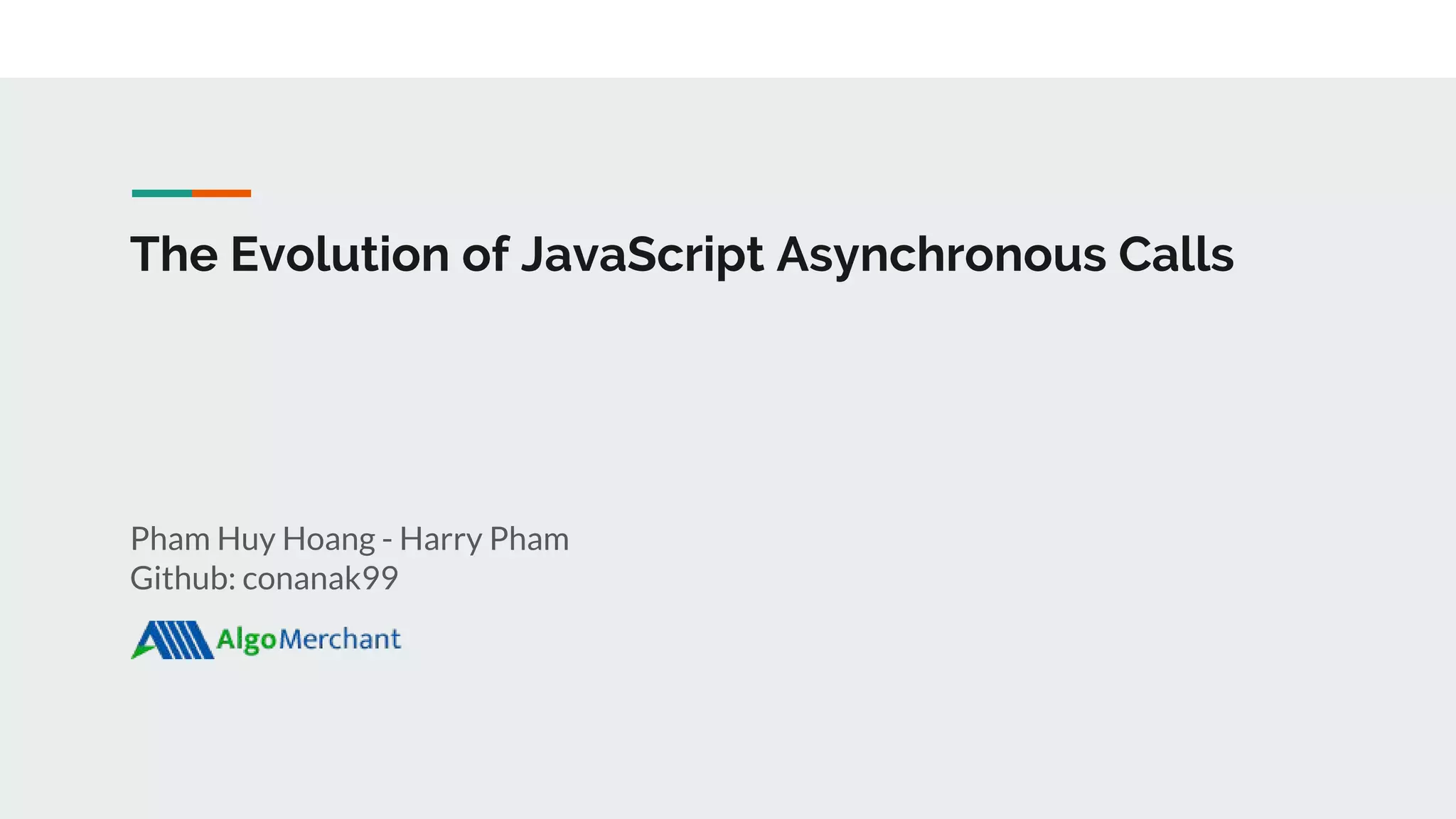Click the word 'Calls' in the title

point(1176,254)
